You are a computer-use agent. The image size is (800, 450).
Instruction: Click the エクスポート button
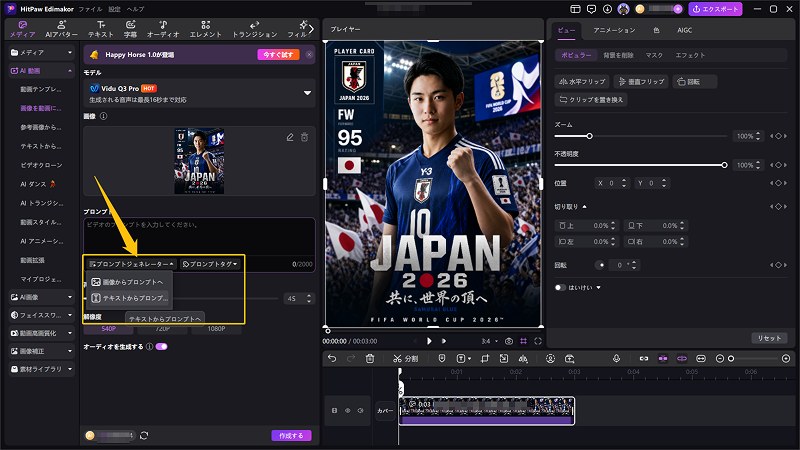[x=715, y=9]
